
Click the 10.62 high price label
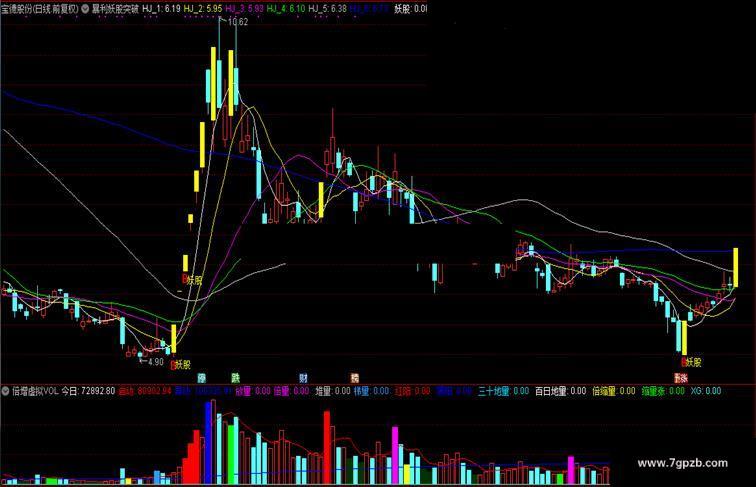(237, 22)
